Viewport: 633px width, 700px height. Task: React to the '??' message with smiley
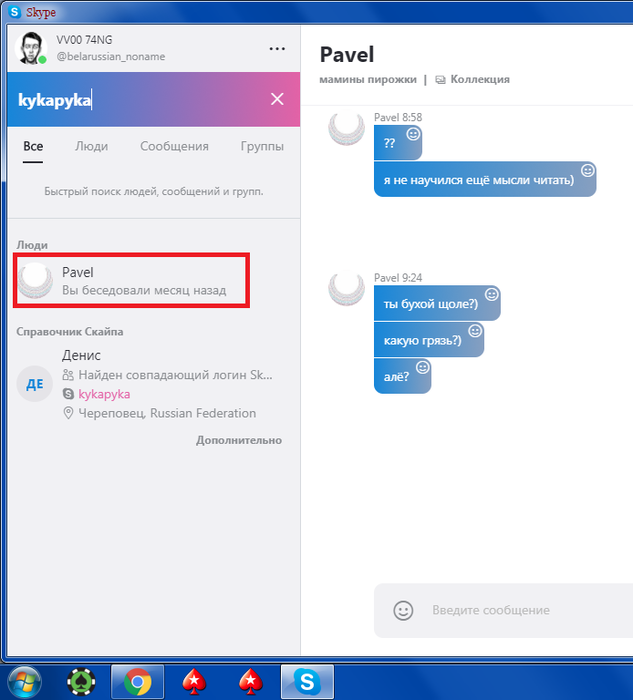[x=413, y=133]
